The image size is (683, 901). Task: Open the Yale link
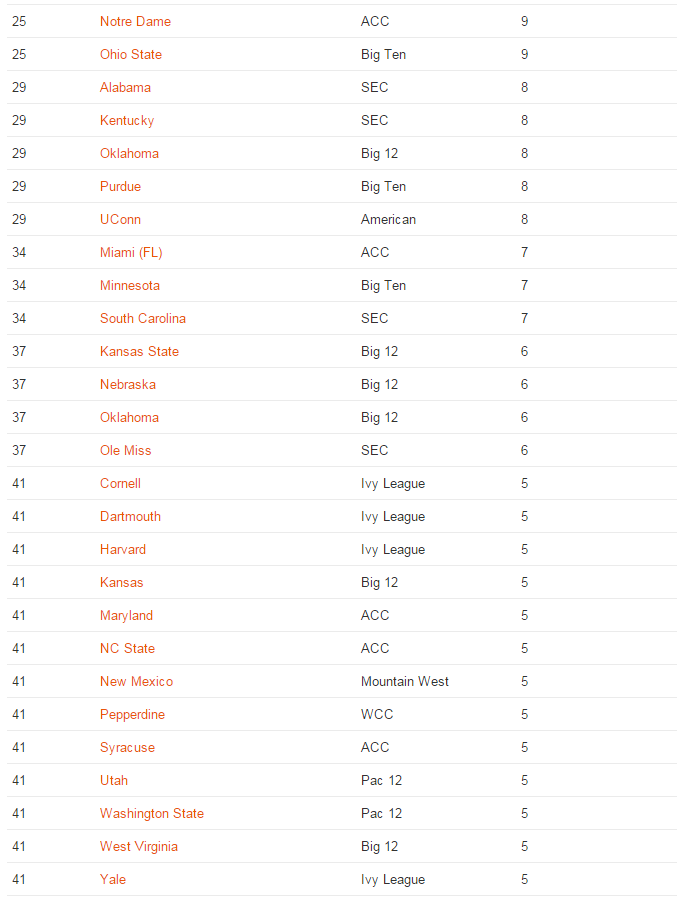(113, 879)
